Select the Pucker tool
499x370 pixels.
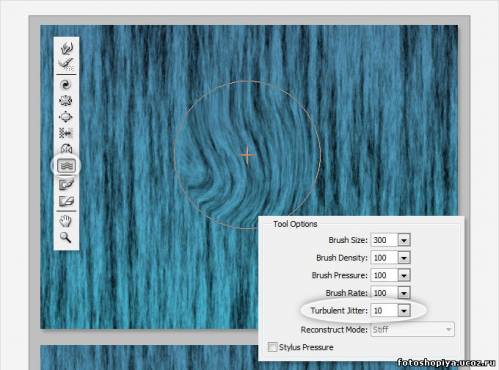pyautogui.click(x=66, y=101)
